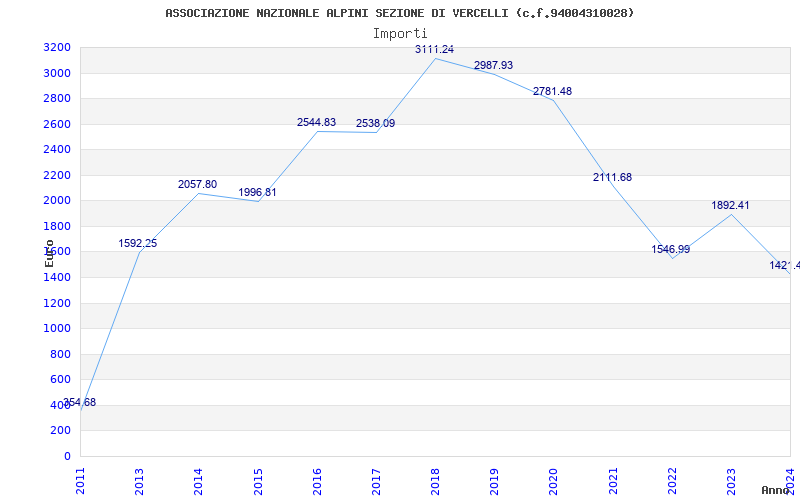
Task: Click the 'Importi' subtitle
Action: 400,34
